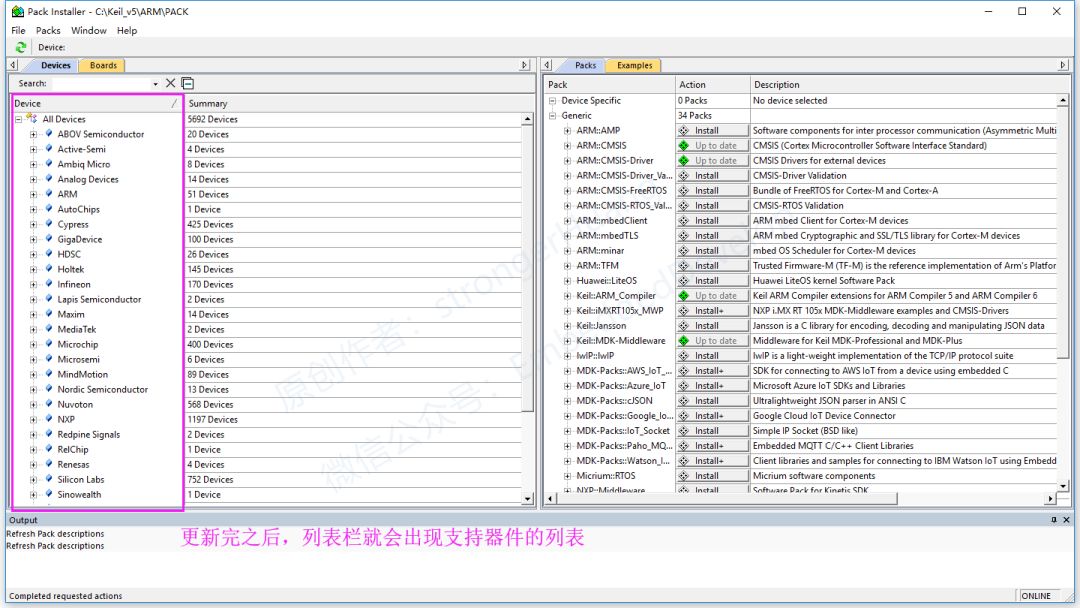
Task: Open the Help menu
Action: coord(127,30)
